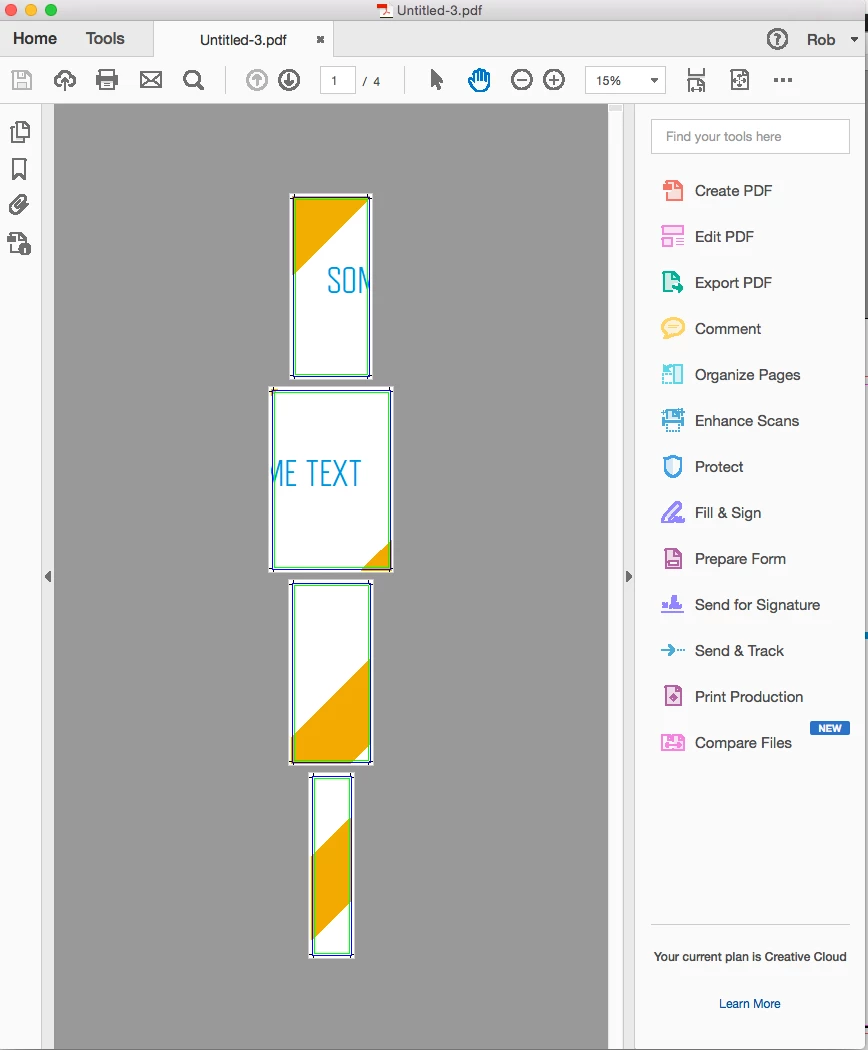Click the Comment speech bubble icon
868x1050 pixels.
point(672,328)
